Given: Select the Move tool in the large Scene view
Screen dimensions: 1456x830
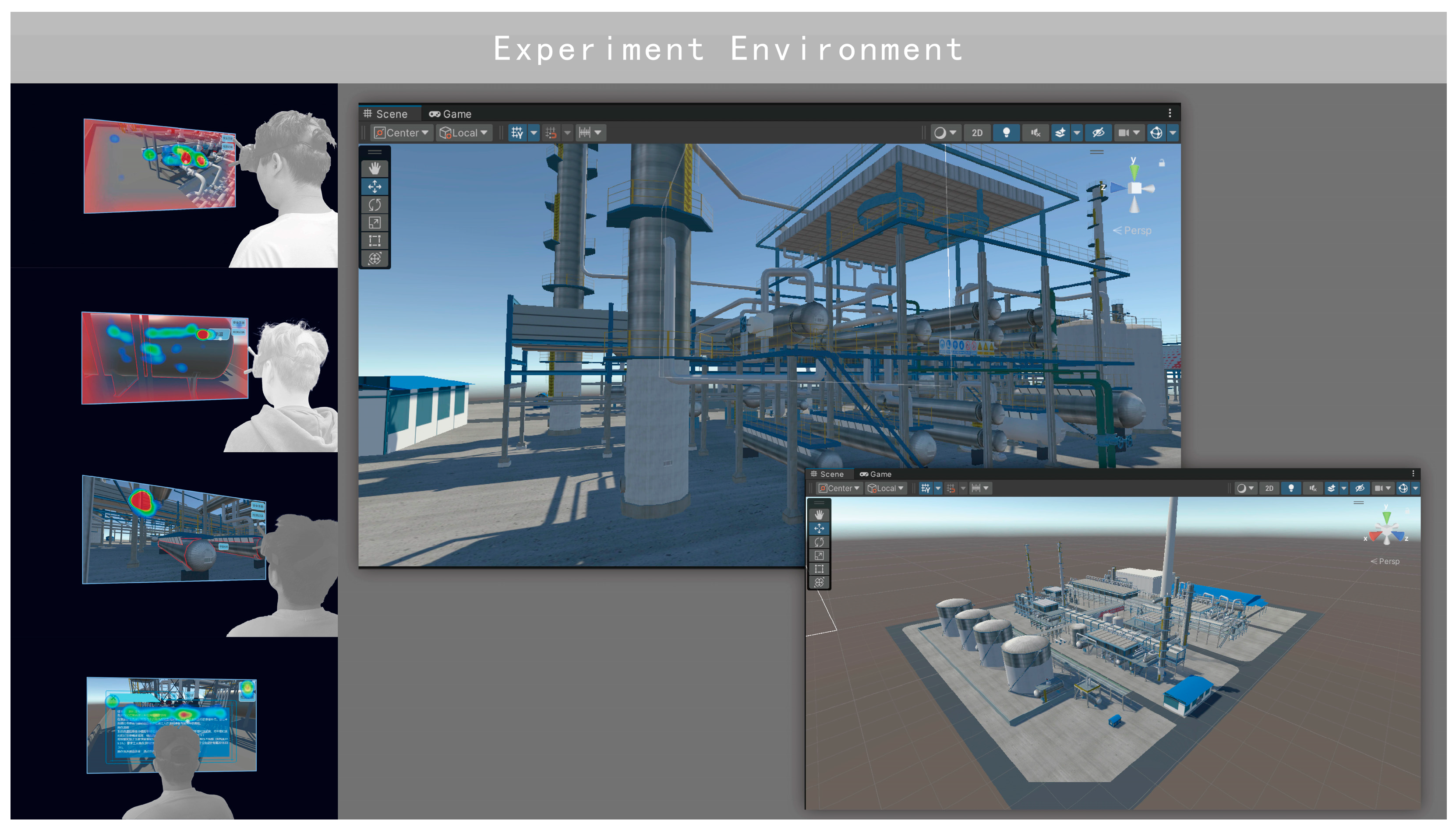Looking at the screenshot, I should 374,186.
